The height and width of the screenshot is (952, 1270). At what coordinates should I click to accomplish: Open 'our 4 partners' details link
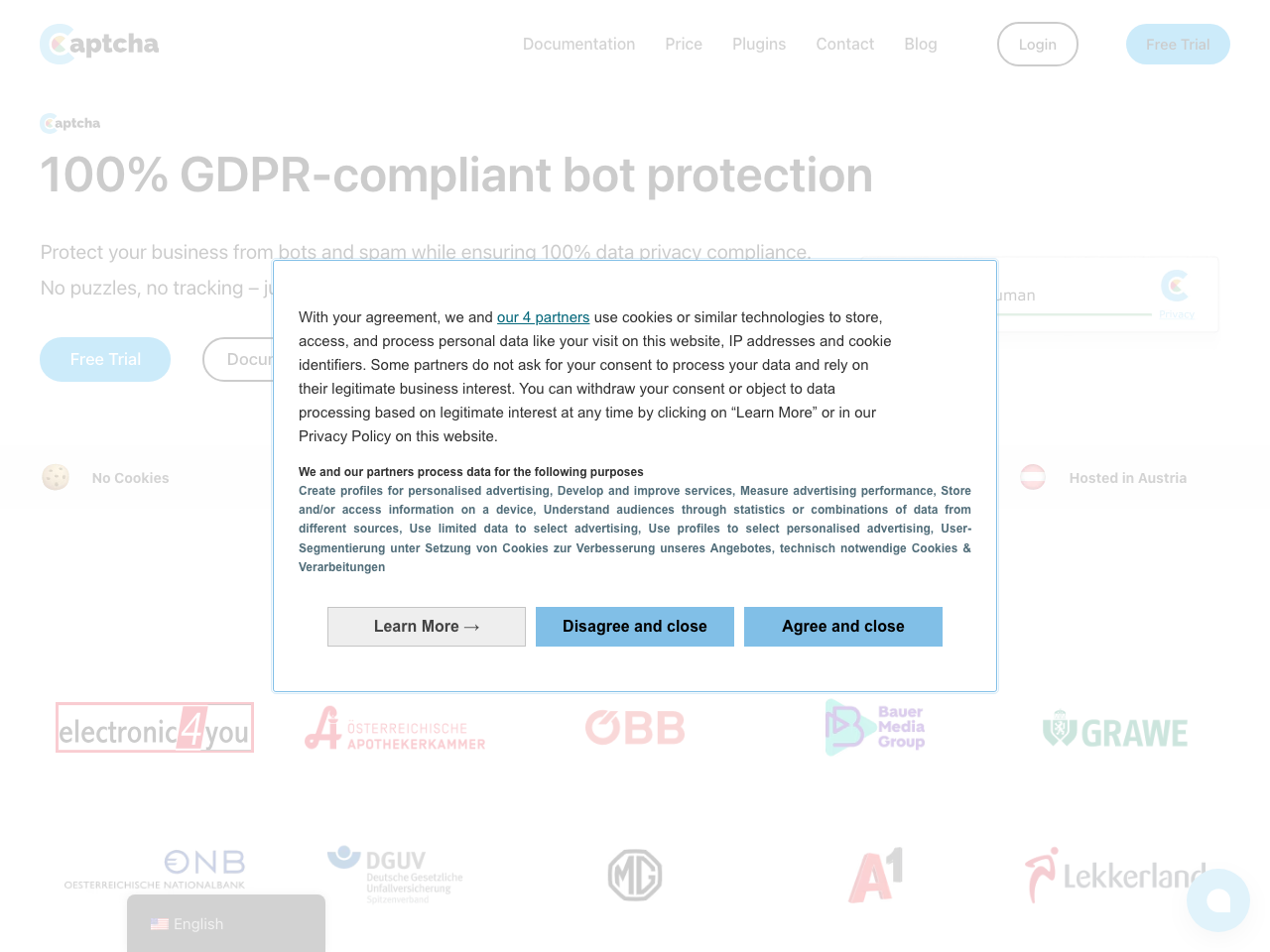[x=543, y=316]
